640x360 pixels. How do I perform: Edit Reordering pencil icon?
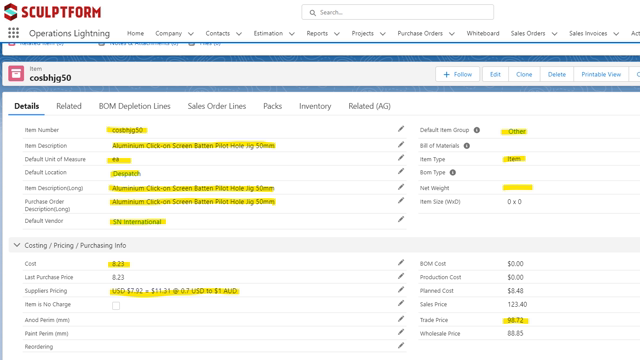[401, 346]
